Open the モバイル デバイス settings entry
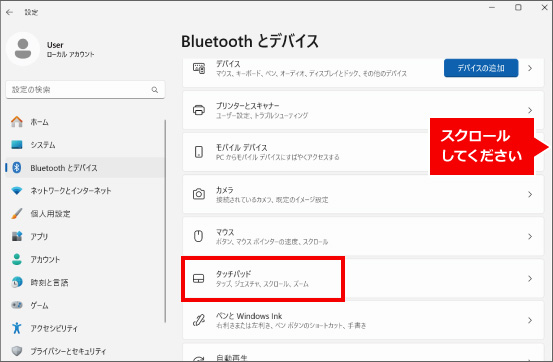Viewport: 553px width, 362px height. tap(363, 152)
